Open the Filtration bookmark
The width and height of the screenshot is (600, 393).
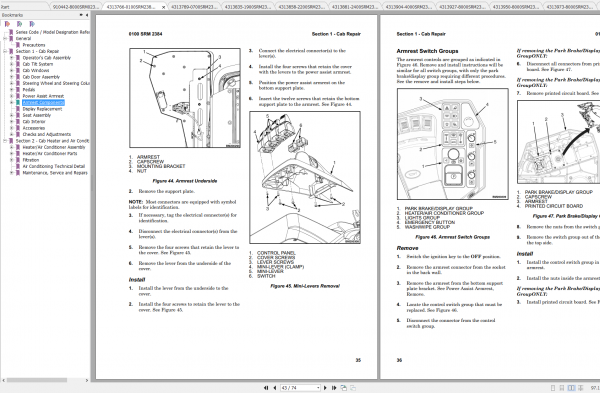click(31, 160)
